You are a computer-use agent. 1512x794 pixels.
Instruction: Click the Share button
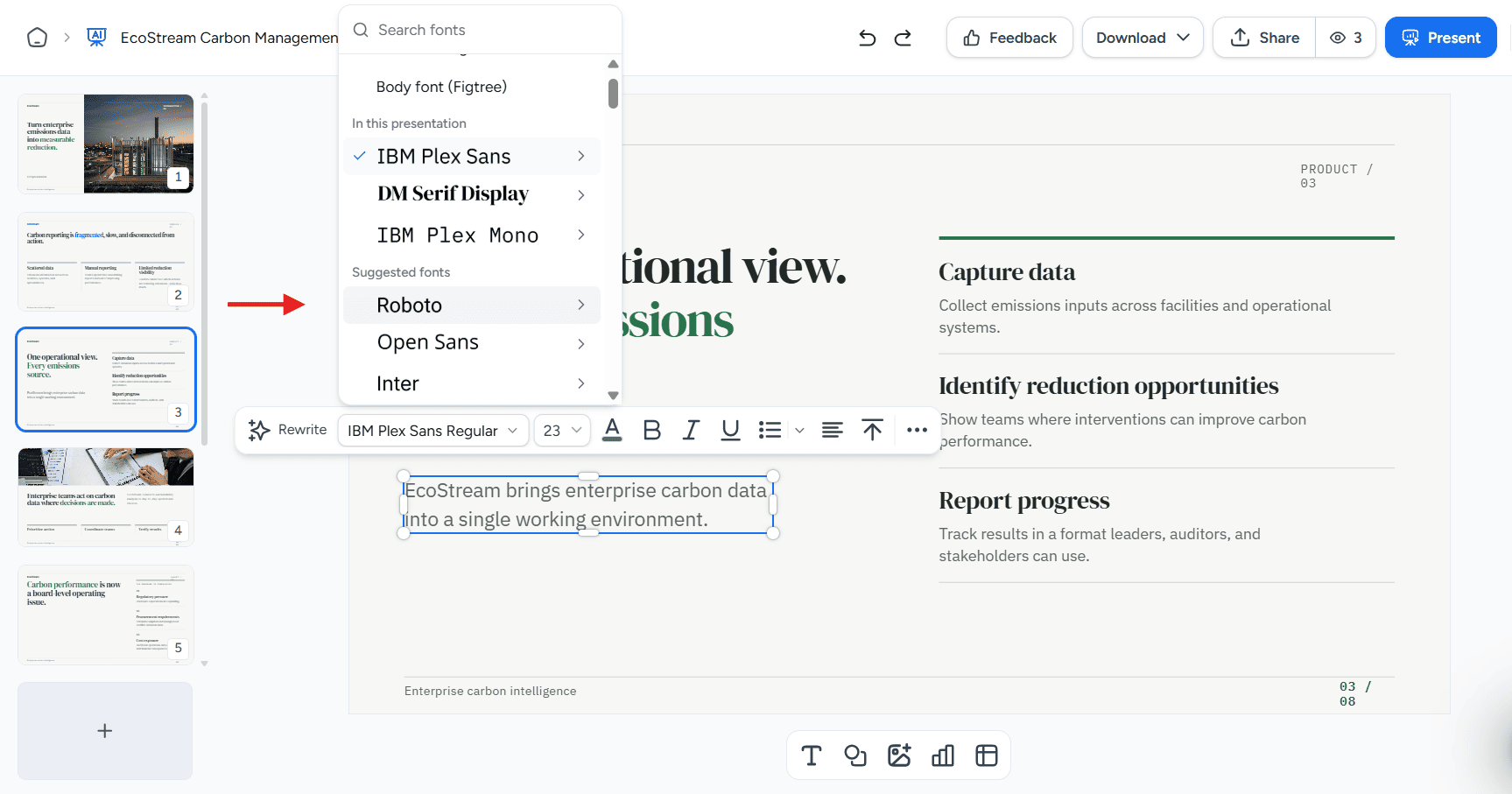pyautogui.click(x=1264, y=38)
